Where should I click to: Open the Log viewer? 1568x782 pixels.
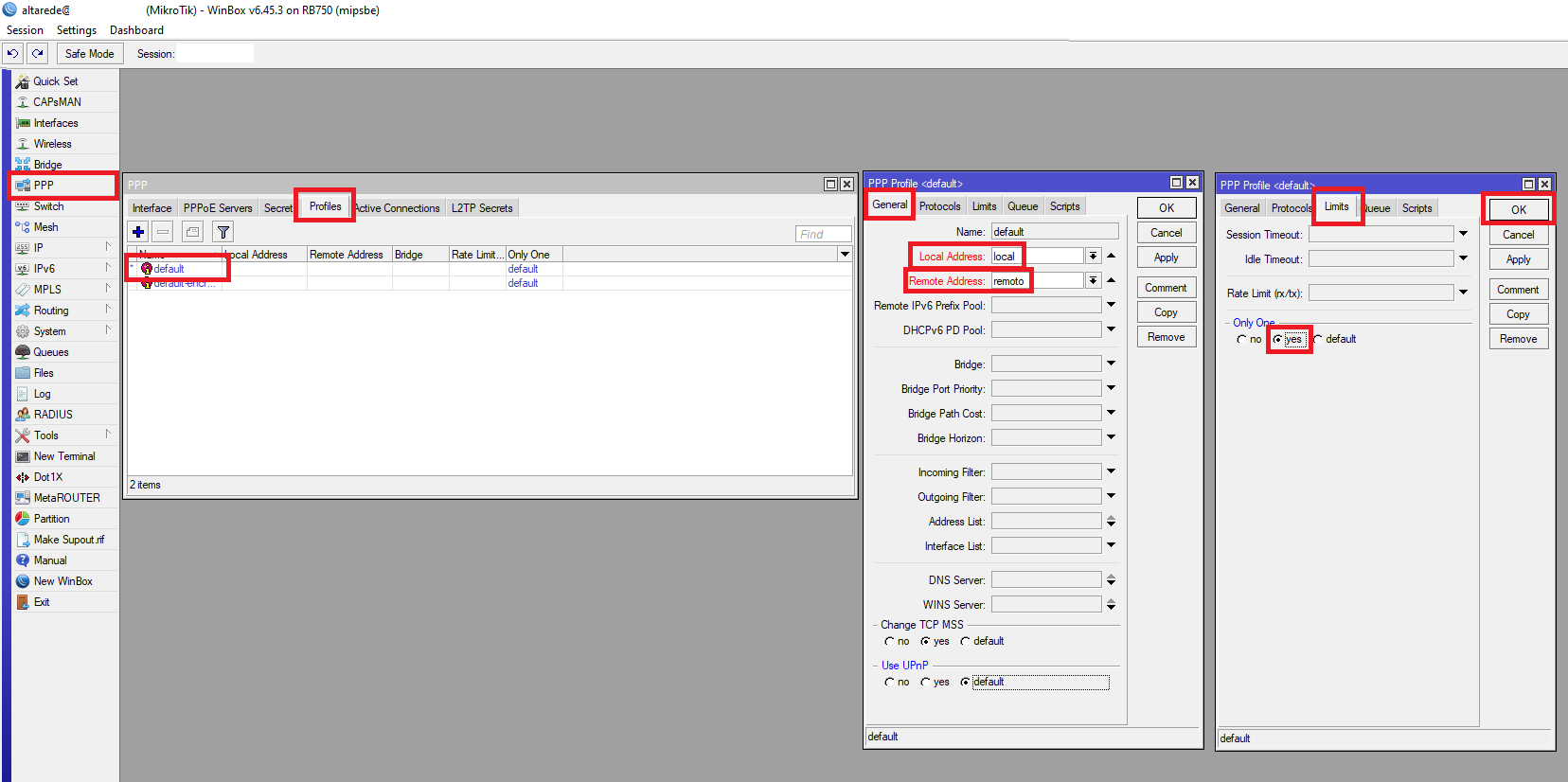(x=43, y=394)
